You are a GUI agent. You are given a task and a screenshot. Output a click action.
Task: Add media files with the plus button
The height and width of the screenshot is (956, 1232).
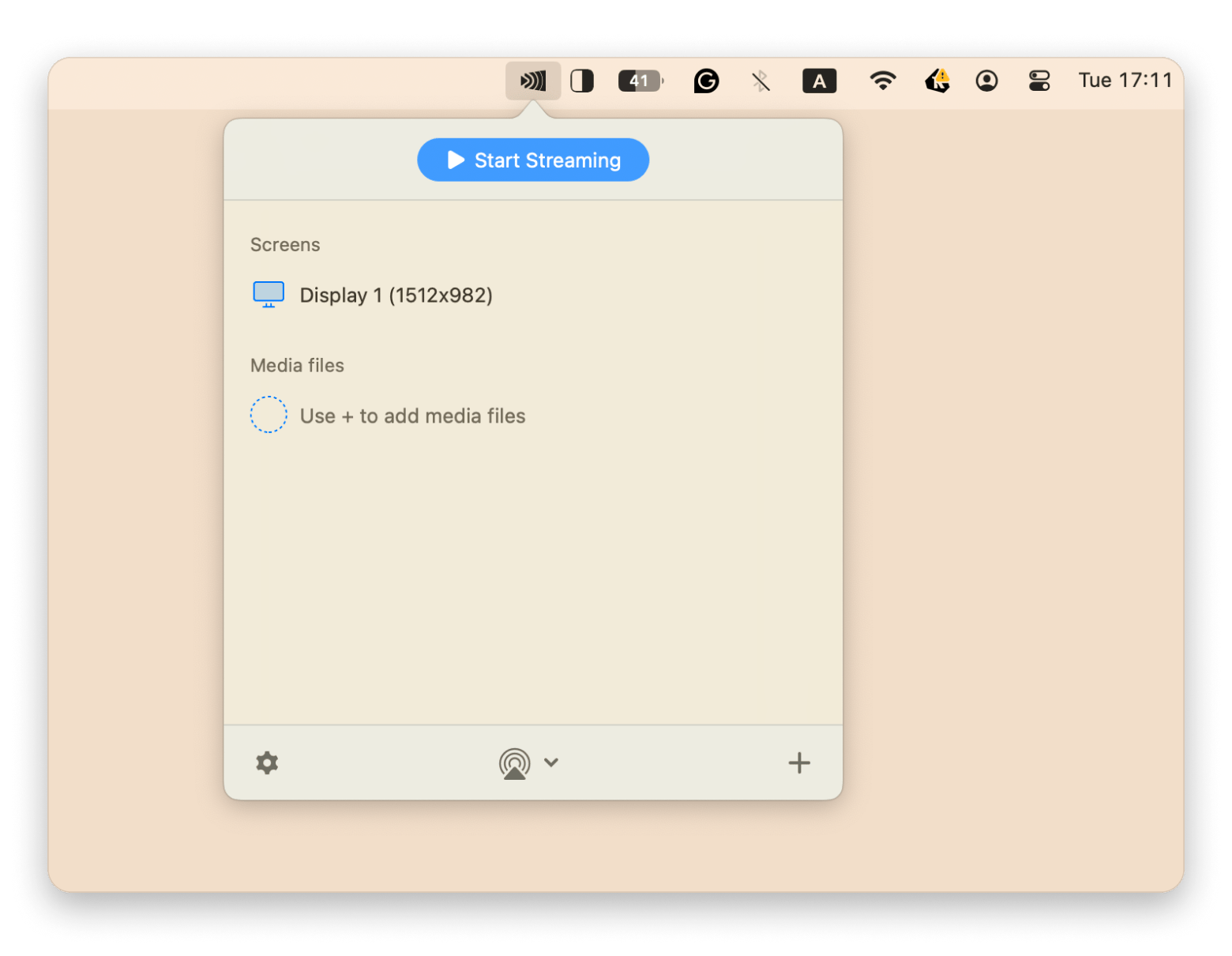pyautogui.click(x=799, y=763)
